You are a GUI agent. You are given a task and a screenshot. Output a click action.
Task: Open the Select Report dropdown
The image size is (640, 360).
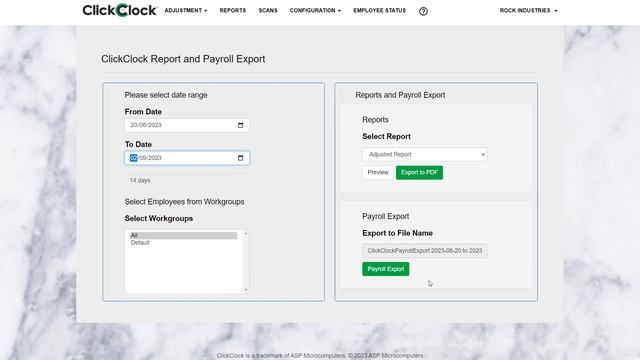[x=424, y=154]
